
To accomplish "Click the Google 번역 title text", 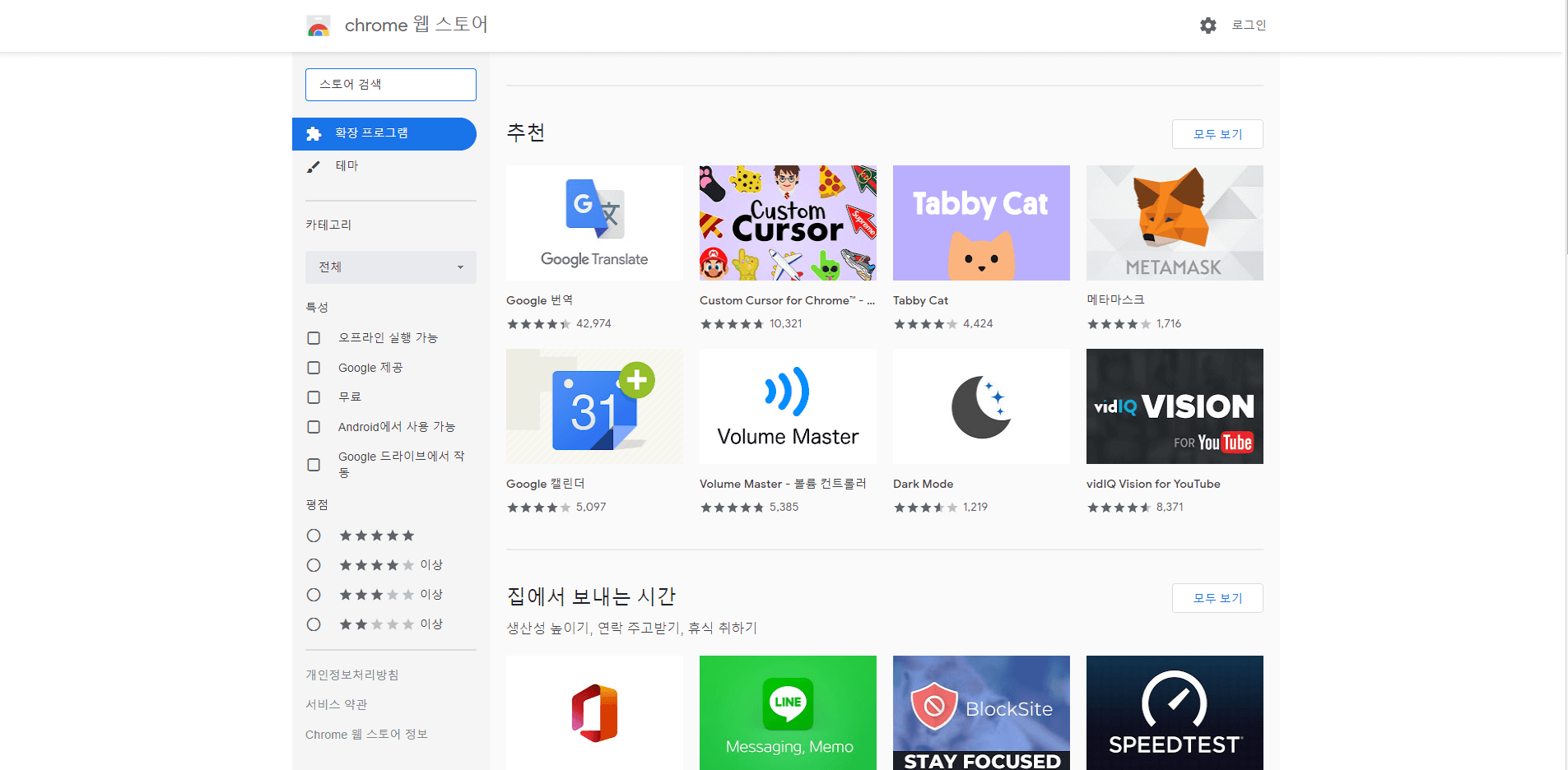I will (x=539, y=300).
